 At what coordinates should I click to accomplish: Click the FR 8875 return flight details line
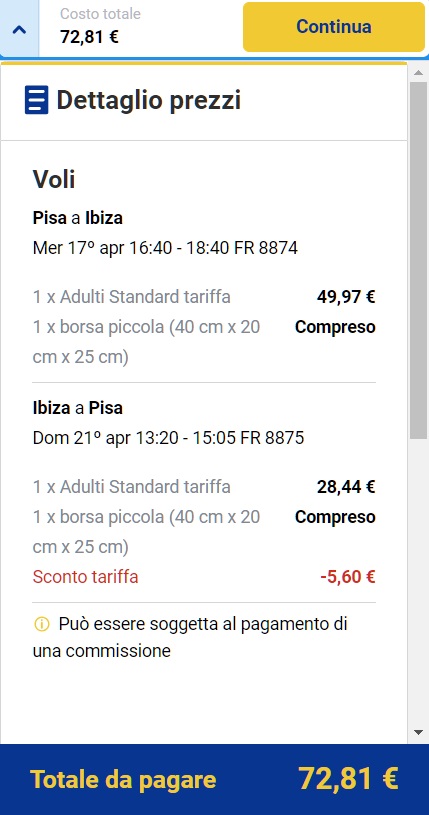coord(168,438)
